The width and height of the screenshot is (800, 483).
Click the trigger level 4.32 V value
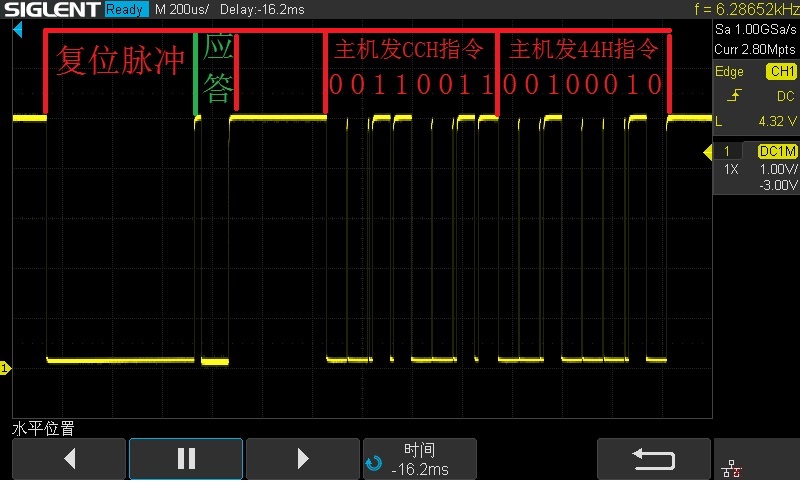[x=778, y=121]
